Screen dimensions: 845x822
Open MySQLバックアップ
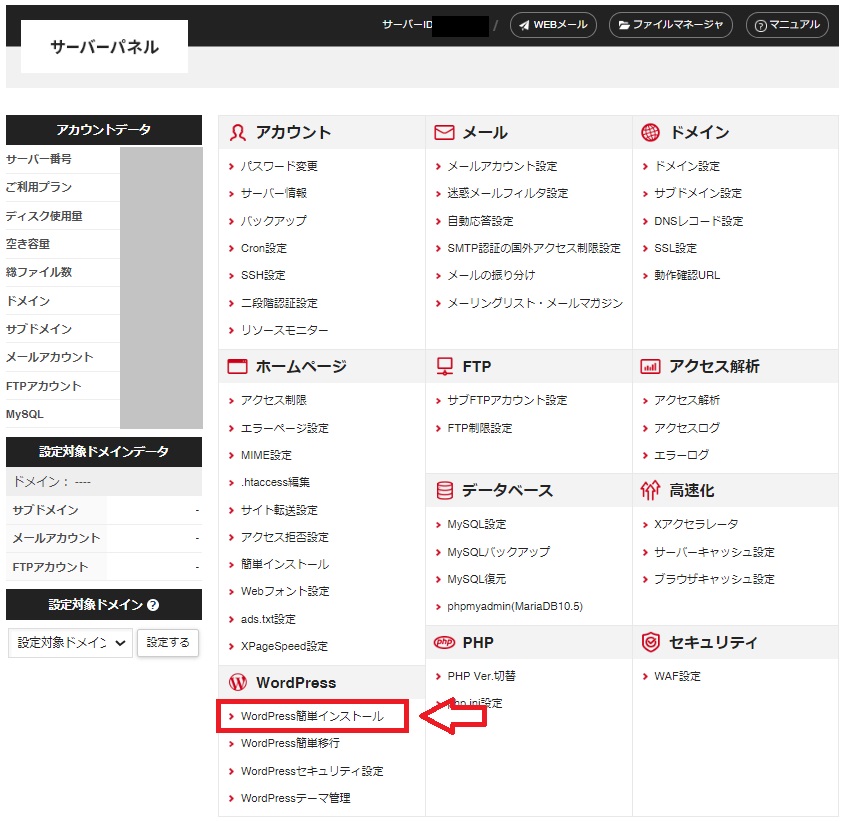tap(498, 552)
